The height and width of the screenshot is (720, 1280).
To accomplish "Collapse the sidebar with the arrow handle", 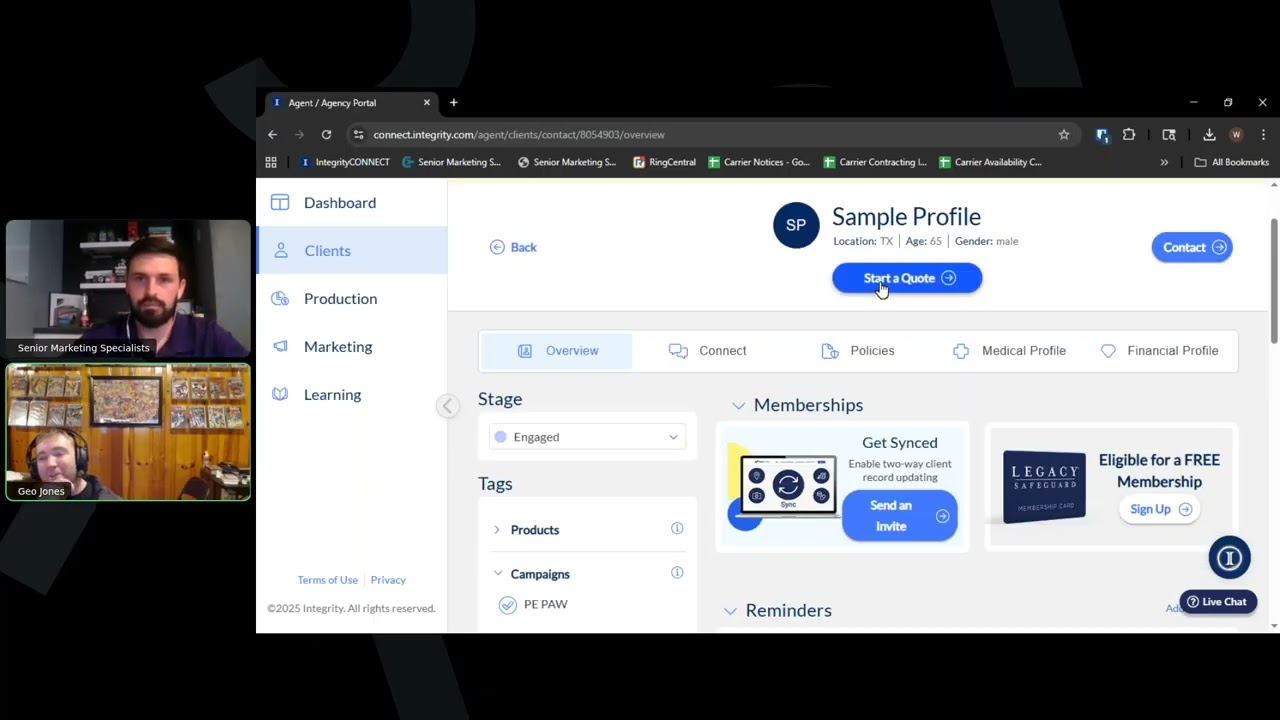I will click(x=448, y=405).
